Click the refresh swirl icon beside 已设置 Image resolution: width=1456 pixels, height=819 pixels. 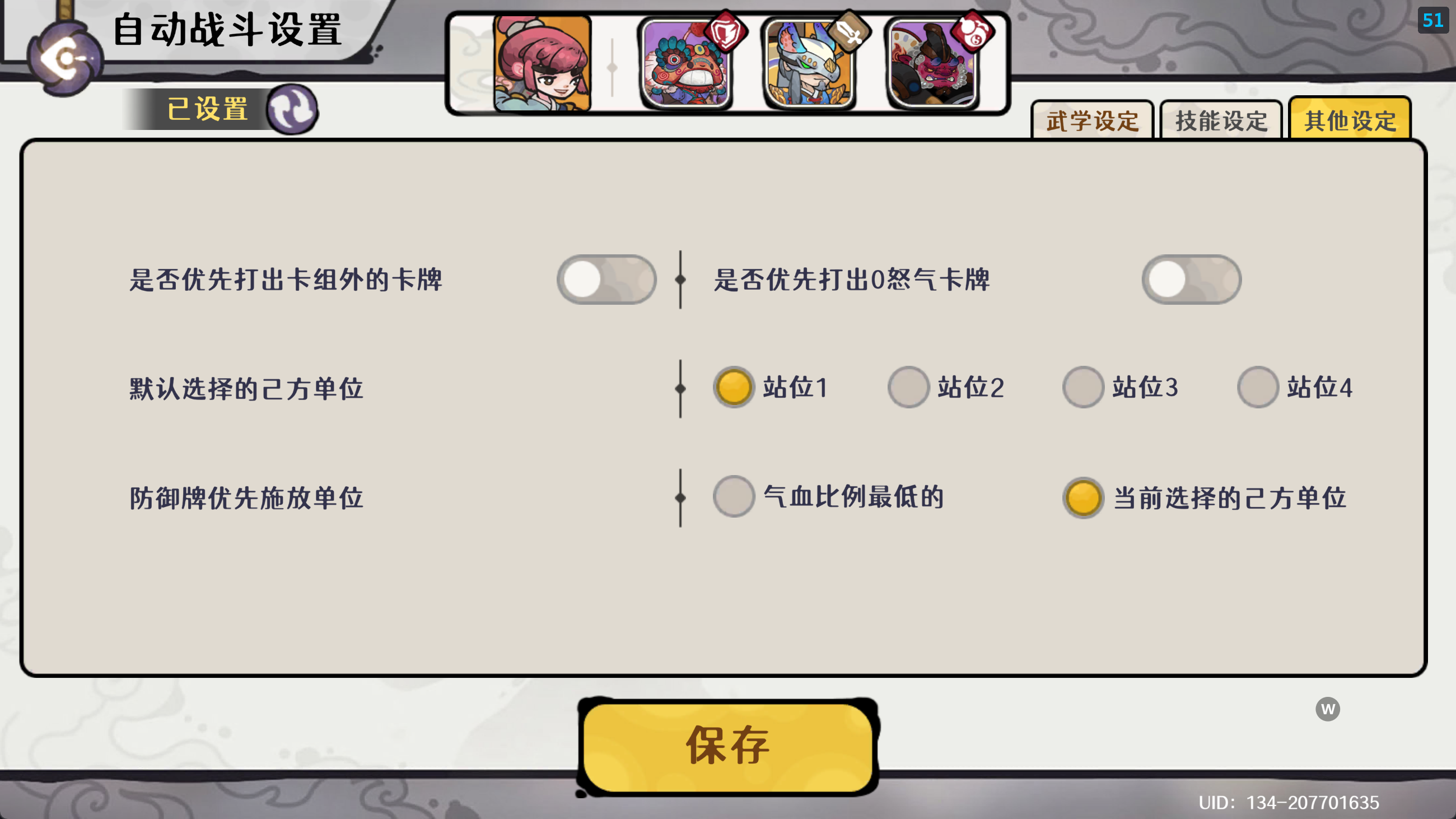point(292,109)
